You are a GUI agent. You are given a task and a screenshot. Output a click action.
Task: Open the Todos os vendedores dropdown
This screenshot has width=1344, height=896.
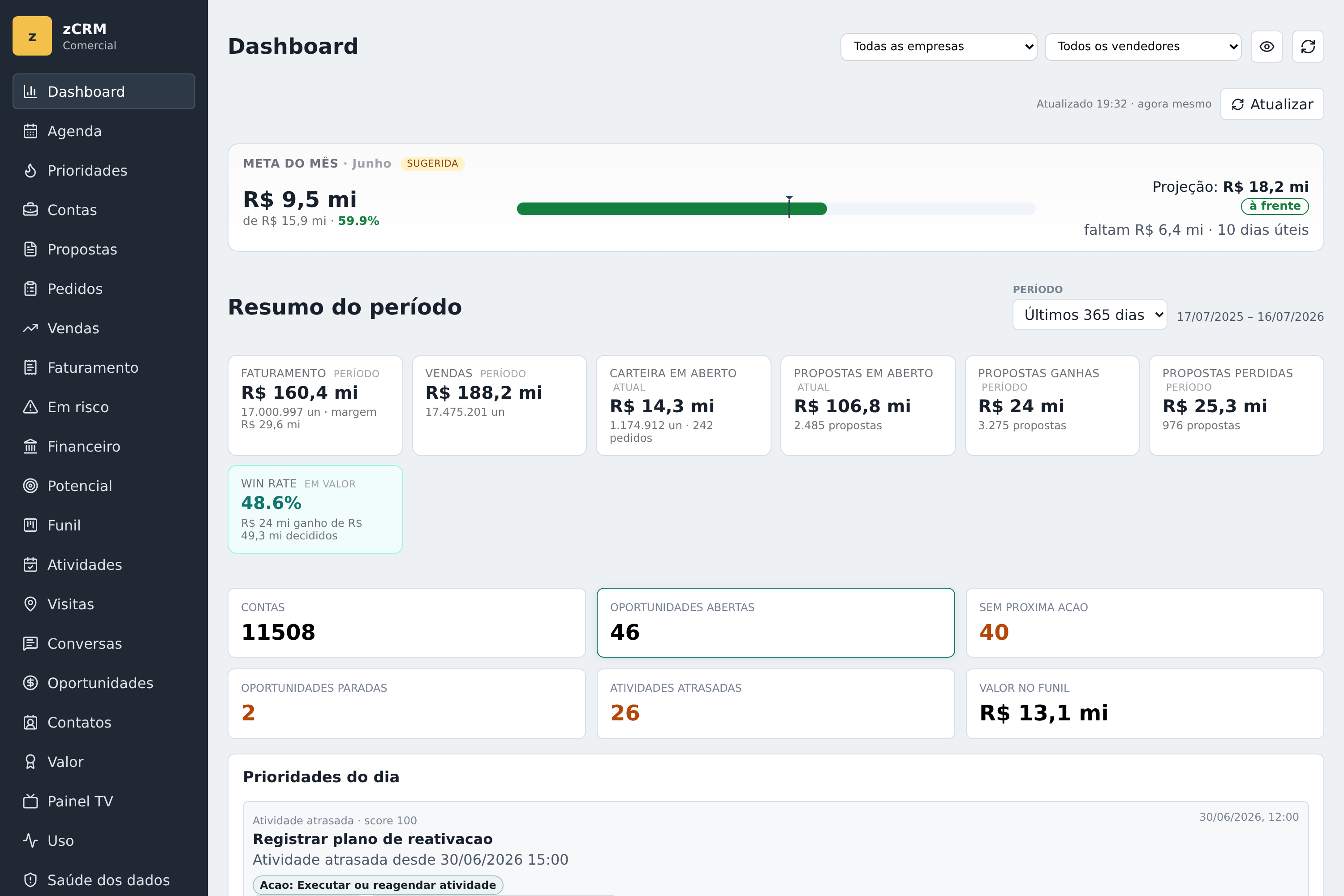click(x=1143, y=46)
